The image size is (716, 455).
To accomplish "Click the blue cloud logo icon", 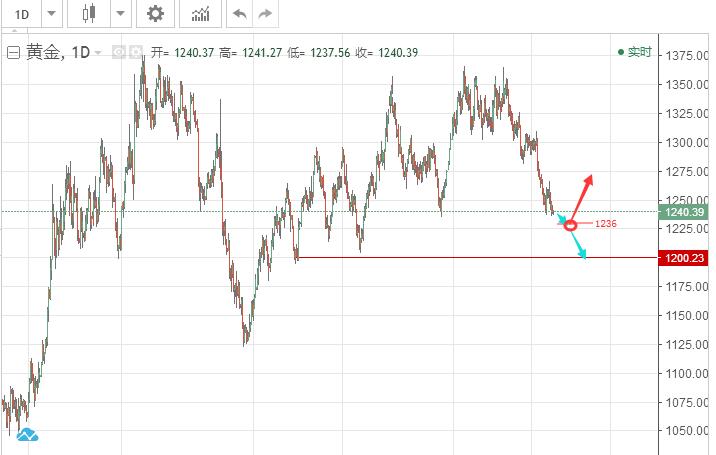I will tap(27, 435).
